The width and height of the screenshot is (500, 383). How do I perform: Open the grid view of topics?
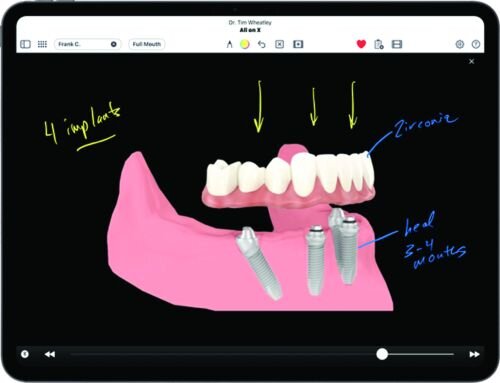[42, 44]
